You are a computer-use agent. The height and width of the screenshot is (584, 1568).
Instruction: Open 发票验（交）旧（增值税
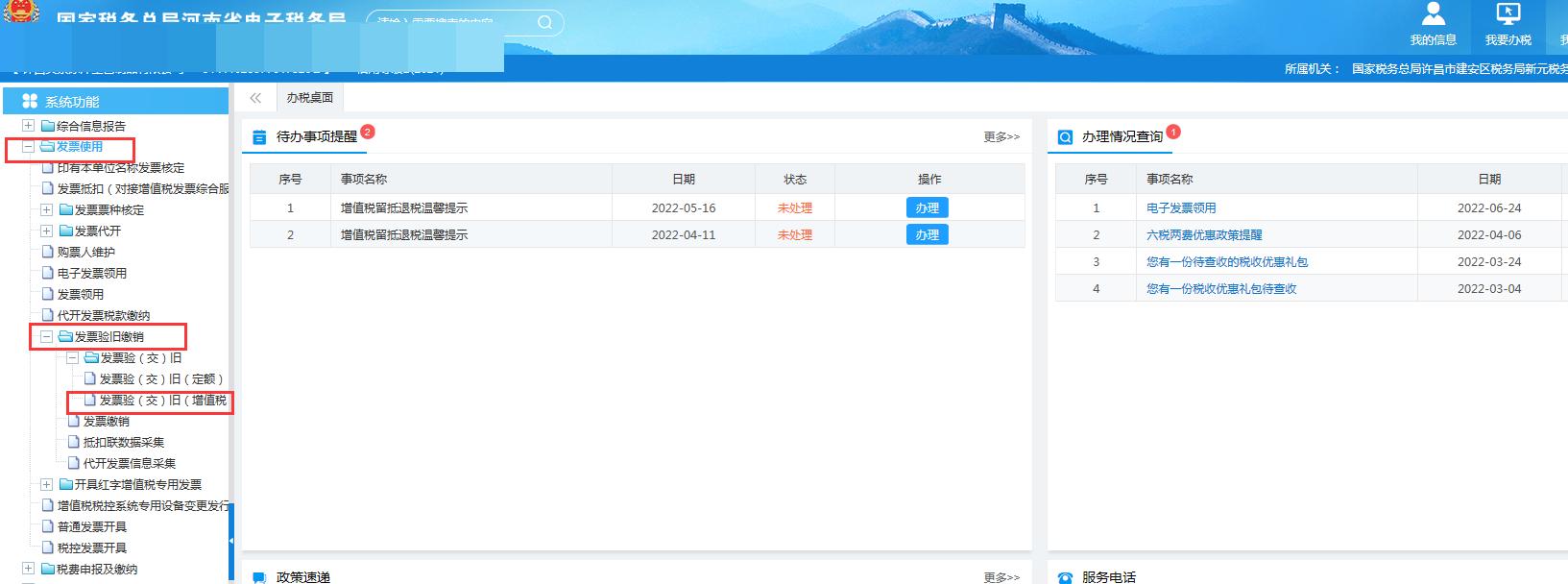tap(163, 401)
